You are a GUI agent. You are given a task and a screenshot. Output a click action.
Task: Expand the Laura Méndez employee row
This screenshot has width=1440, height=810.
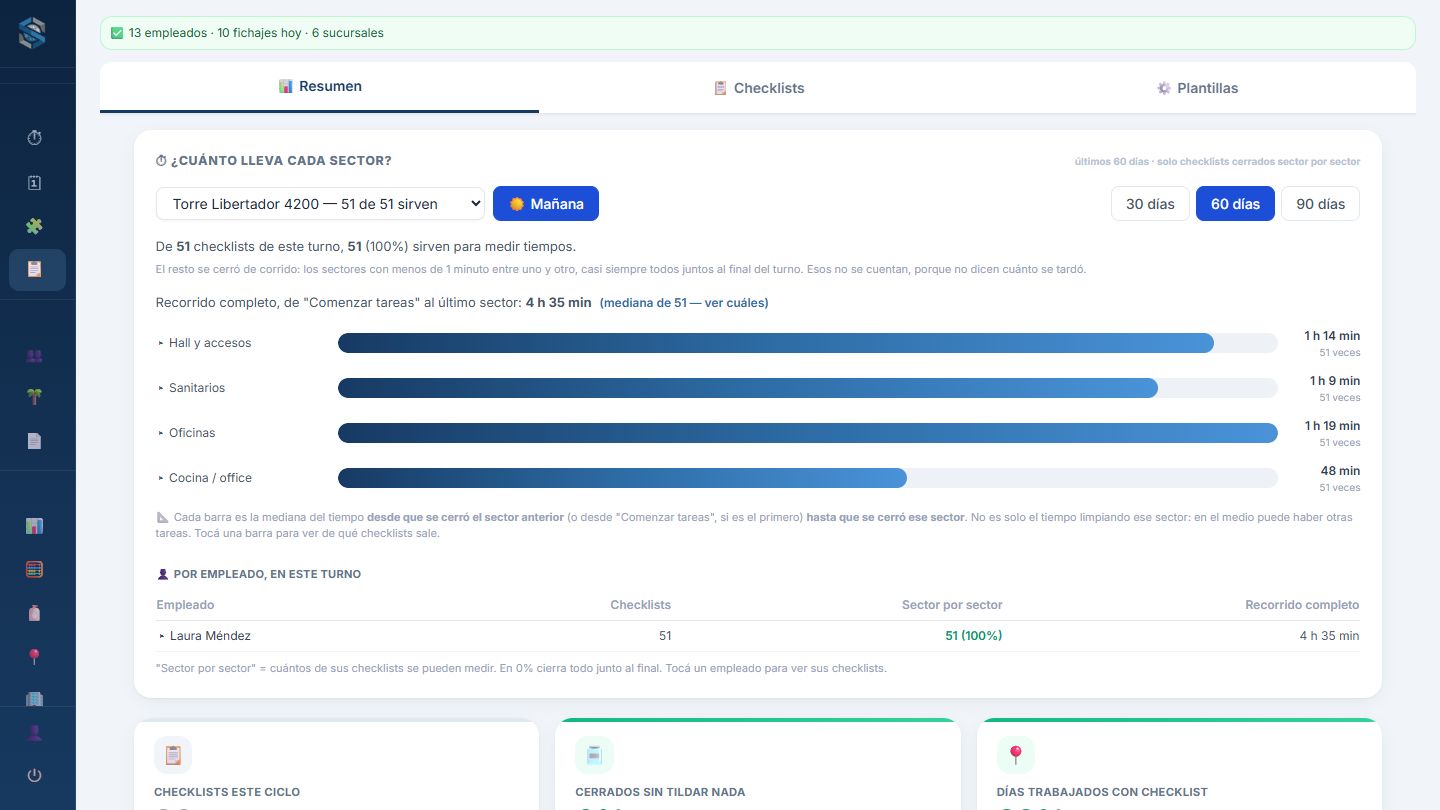(758, 636)
